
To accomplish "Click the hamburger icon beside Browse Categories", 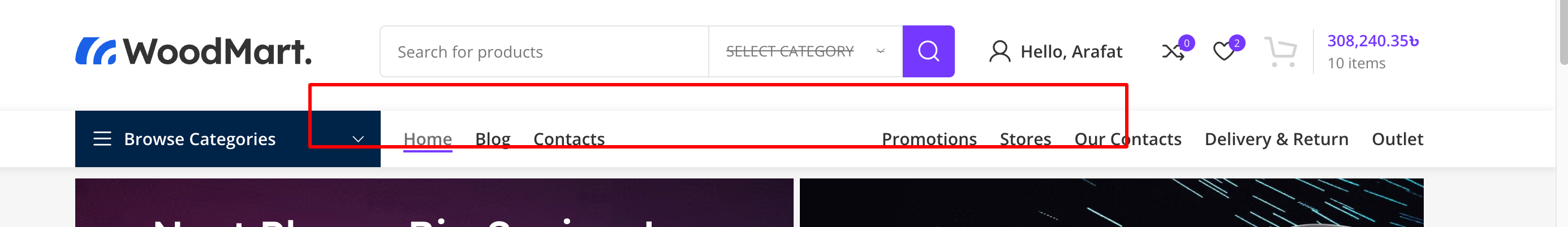I will point(102,138).
